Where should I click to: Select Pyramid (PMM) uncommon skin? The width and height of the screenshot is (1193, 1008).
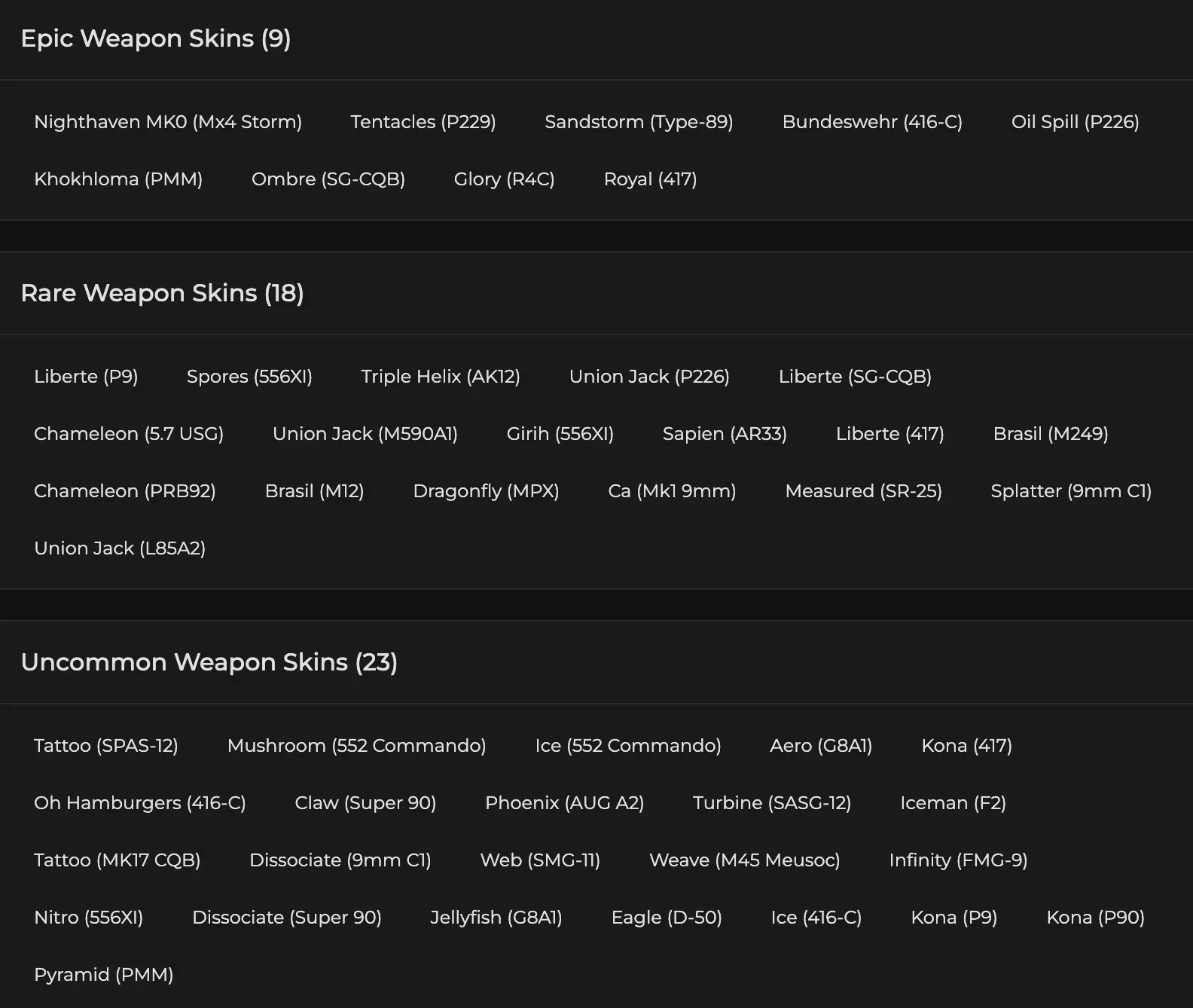click(103, 975)
